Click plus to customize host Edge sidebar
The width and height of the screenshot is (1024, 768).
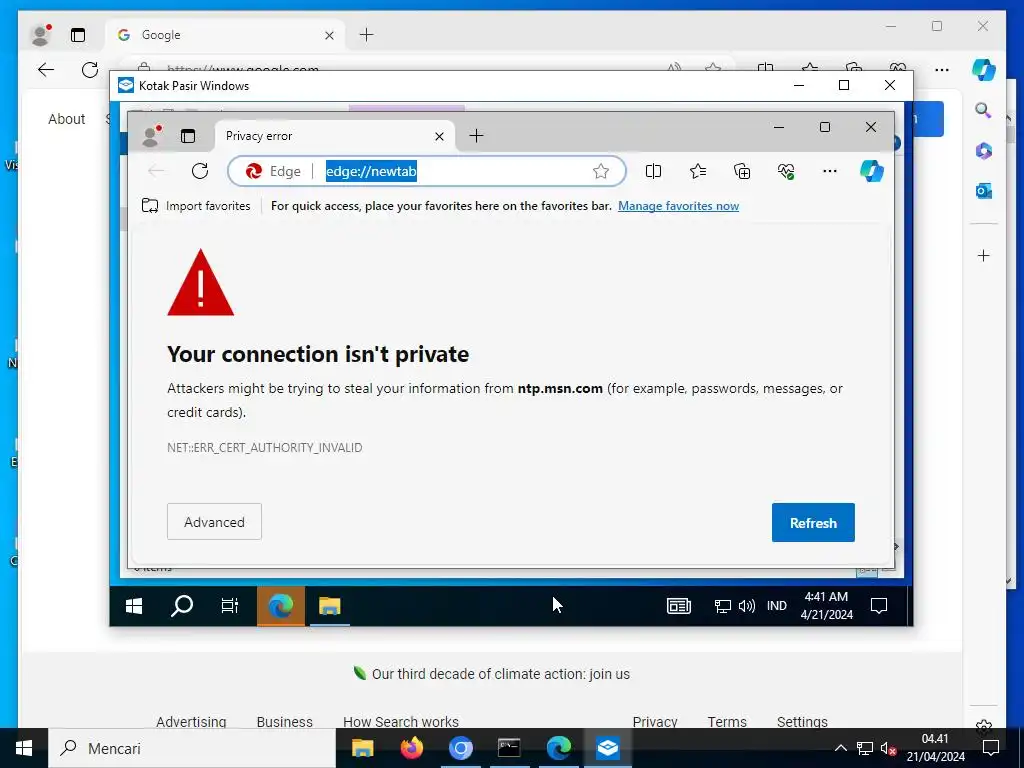(x=984, y=255)
